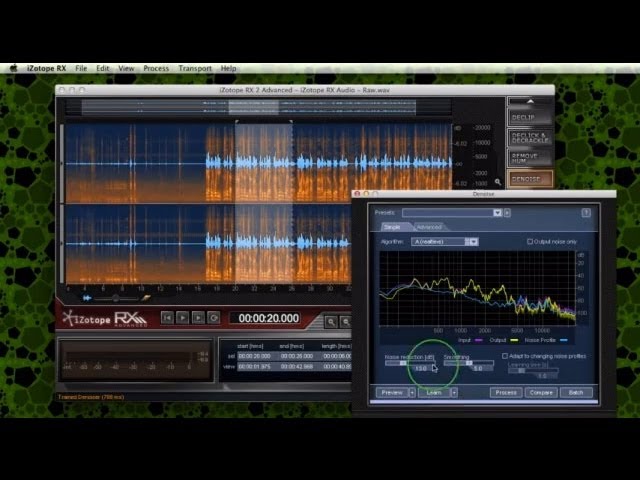Open the Process menu
Screen dimensions: 640x480
[156, 68]
